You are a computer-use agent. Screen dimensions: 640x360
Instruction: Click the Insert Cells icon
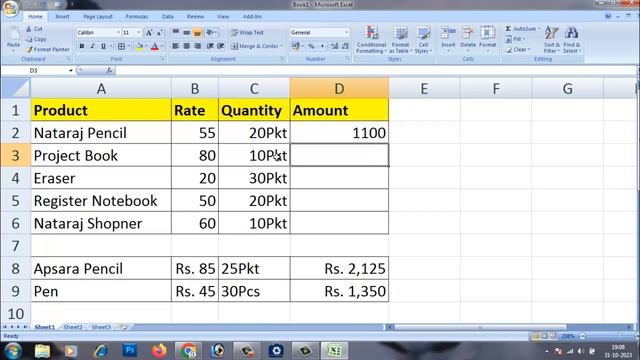448,33
